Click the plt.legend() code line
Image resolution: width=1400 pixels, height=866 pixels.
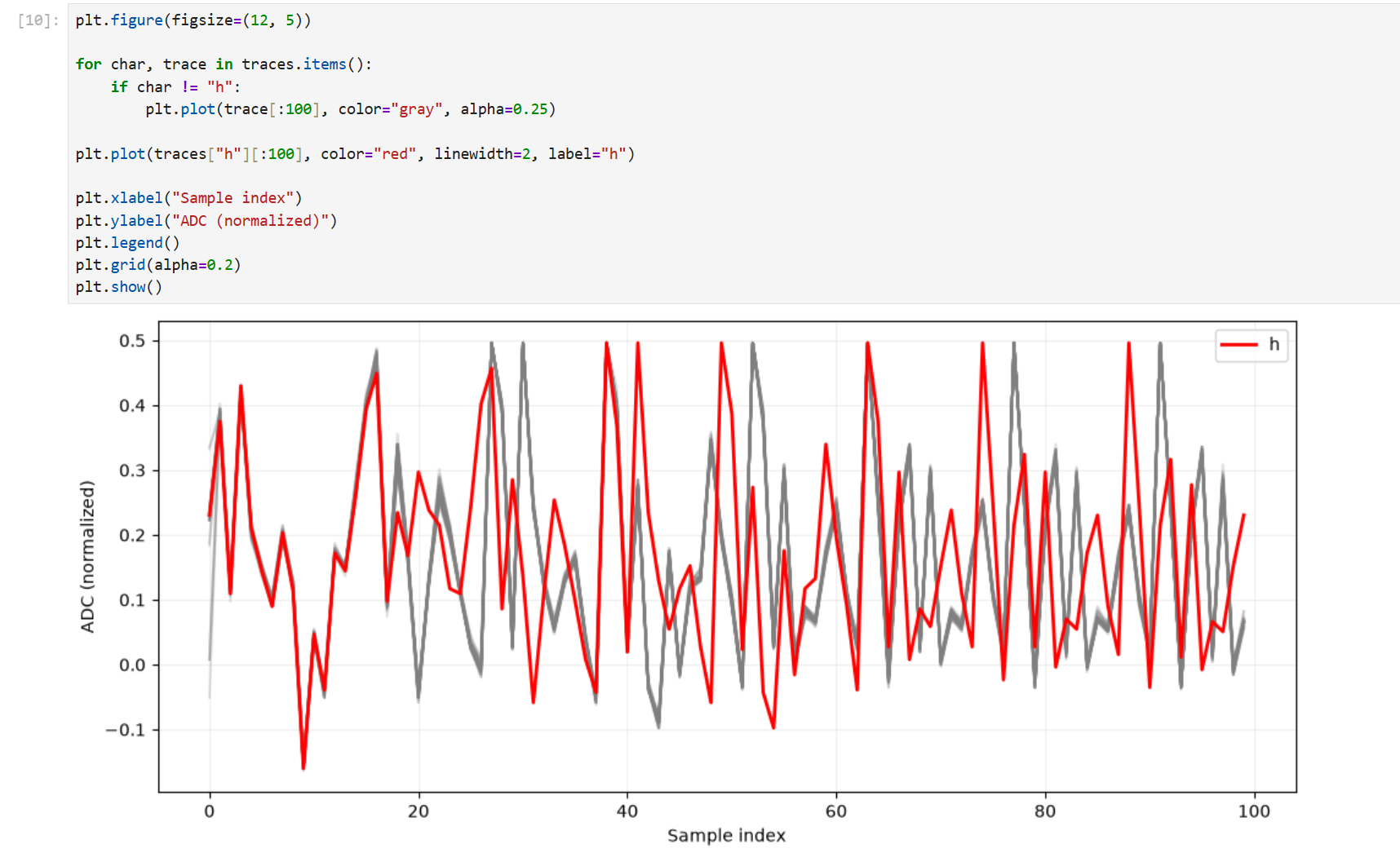pyautogui.click(x=128, y=242)
